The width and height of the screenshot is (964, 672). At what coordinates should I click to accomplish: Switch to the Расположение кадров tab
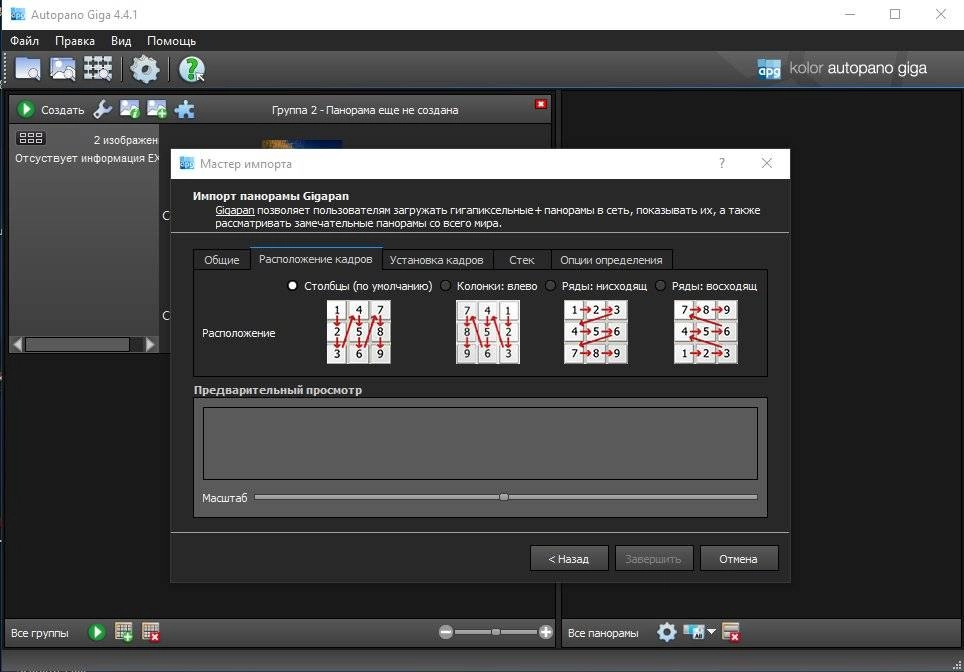[315, 259]
